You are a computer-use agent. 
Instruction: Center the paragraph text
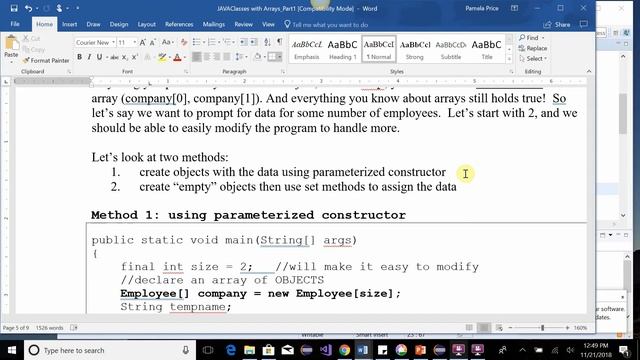pos(207,57)
